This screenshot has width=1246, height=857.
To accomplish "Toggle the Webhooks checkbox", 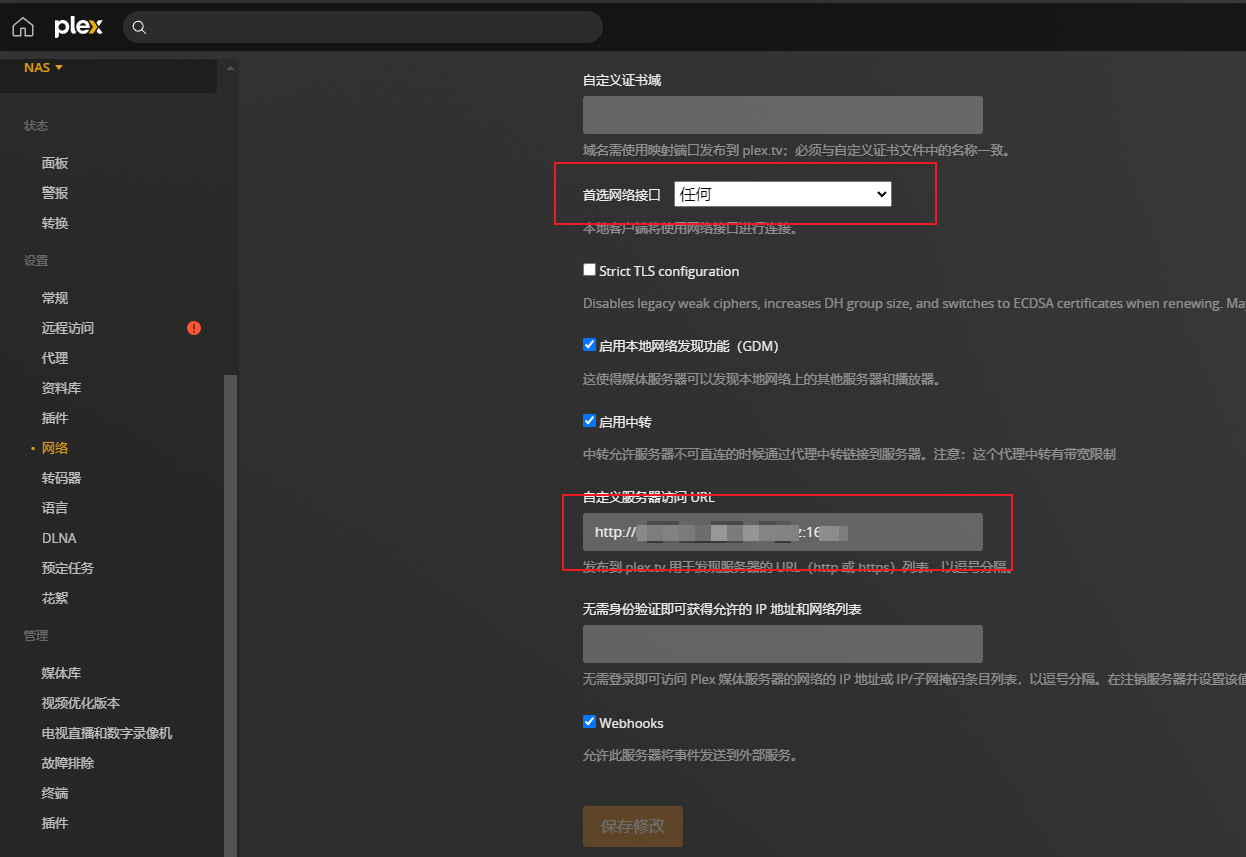I will coord(589,722).
